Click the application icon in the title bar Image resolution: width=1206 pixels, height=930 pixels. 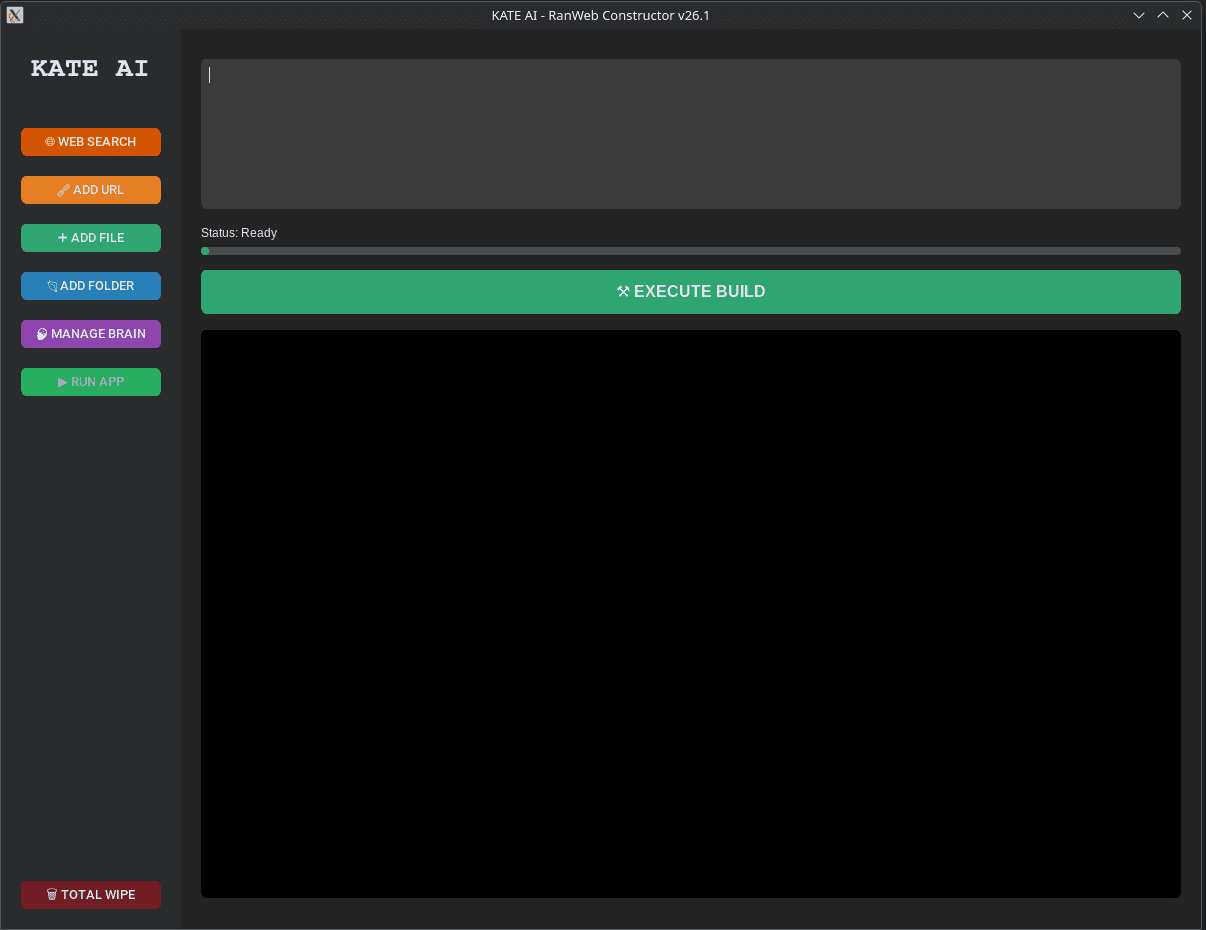[15, 15]
